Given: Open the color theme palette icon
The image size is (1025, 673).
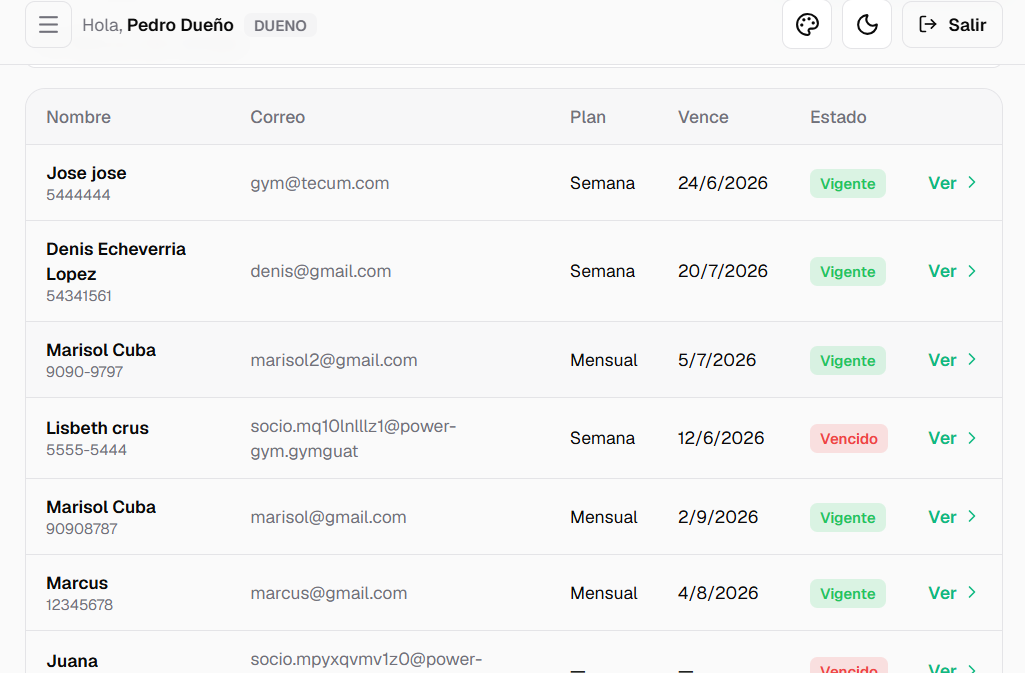Looking at the screenshot, I should click(807, 25).
